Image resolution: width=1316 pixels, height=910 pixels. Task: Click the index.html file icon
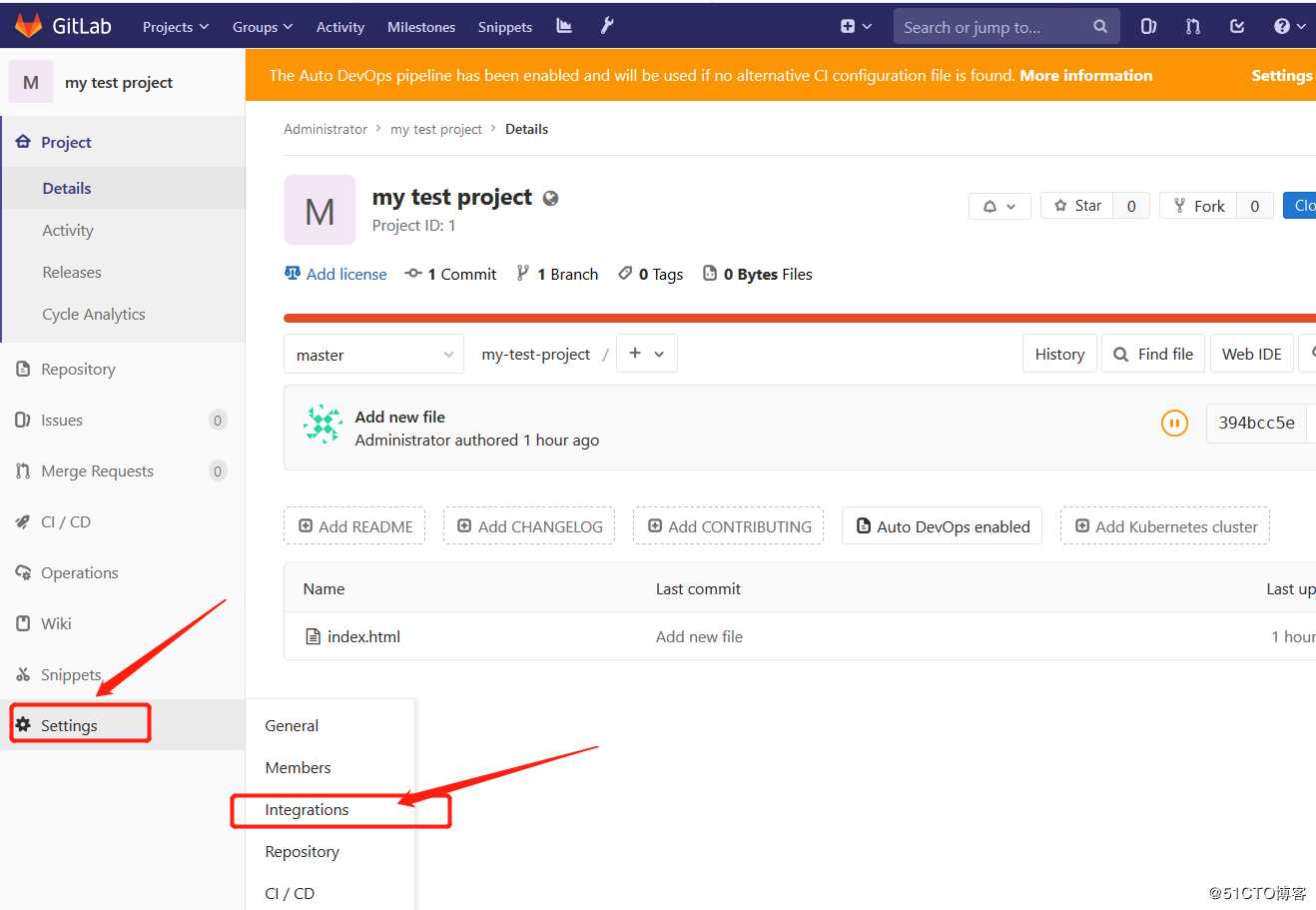[313, 636]
